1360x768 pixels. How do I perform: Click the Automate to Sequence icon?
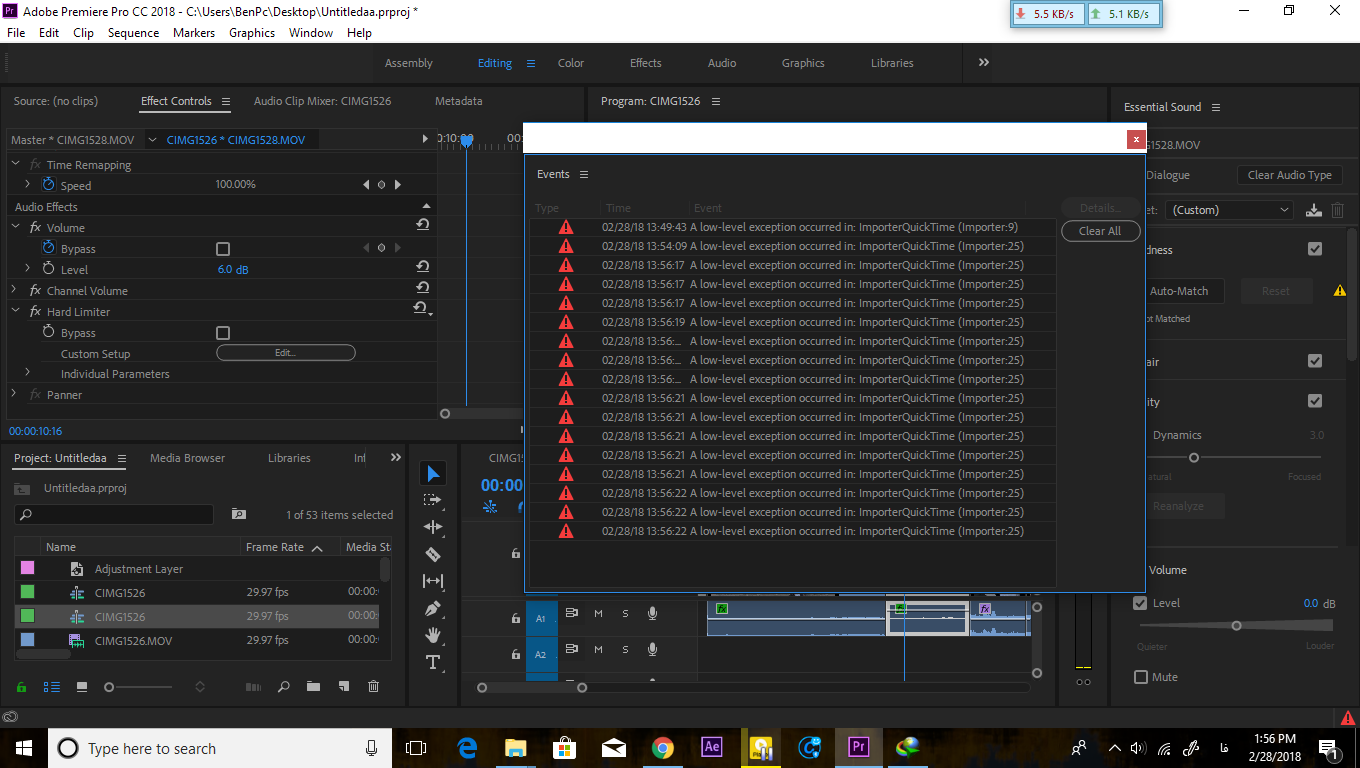(253, 687)
